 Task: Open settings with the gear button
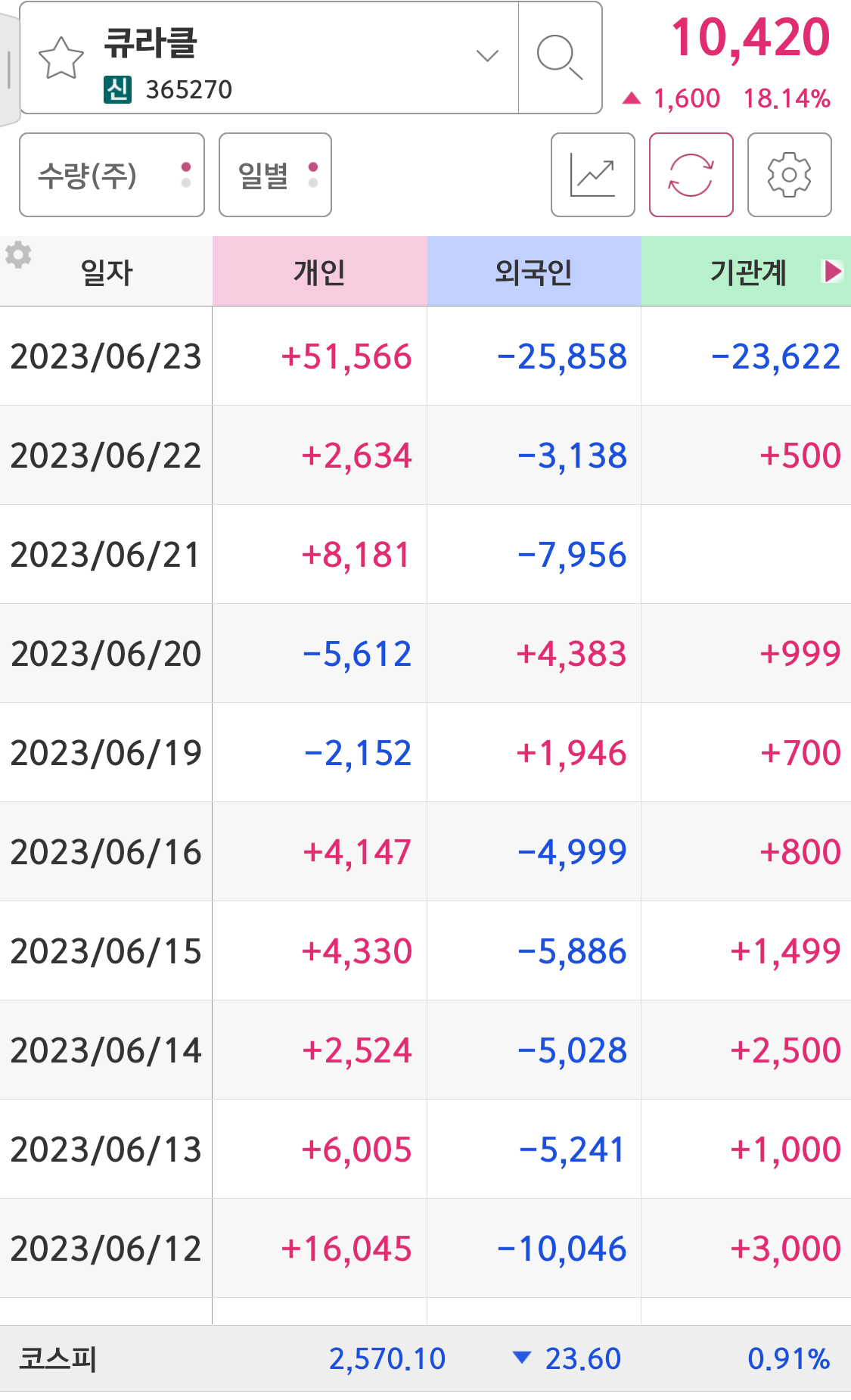click(x=790, y=175)
